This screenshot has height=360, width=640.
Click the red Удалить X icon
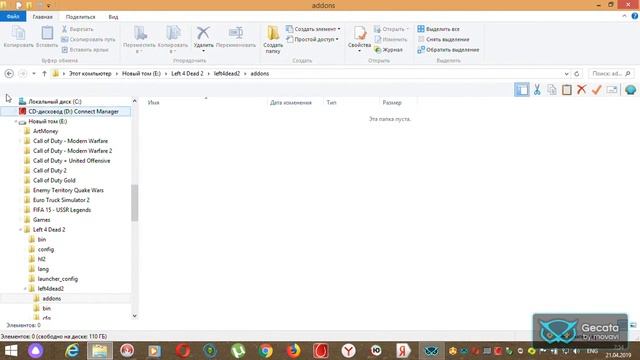coord(203,33)
